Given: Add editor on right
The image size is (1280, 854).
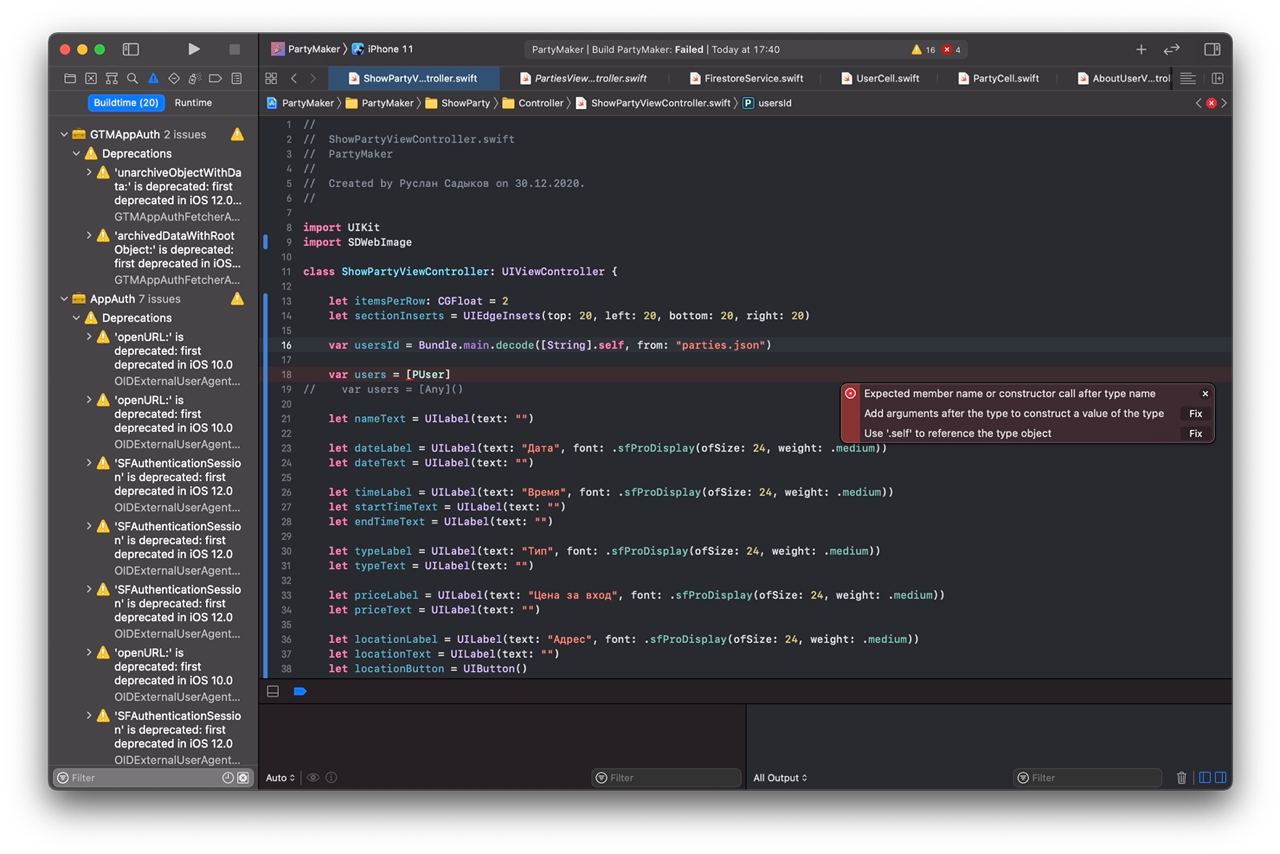Looking at the screenshot, I should (x=1218, y=78).
